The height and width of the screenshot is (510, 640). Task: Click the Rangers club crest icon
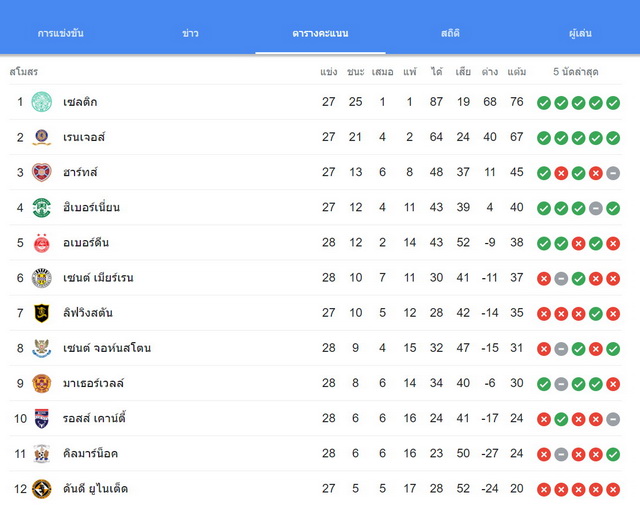pyautogui.click(x=42, y=137)
